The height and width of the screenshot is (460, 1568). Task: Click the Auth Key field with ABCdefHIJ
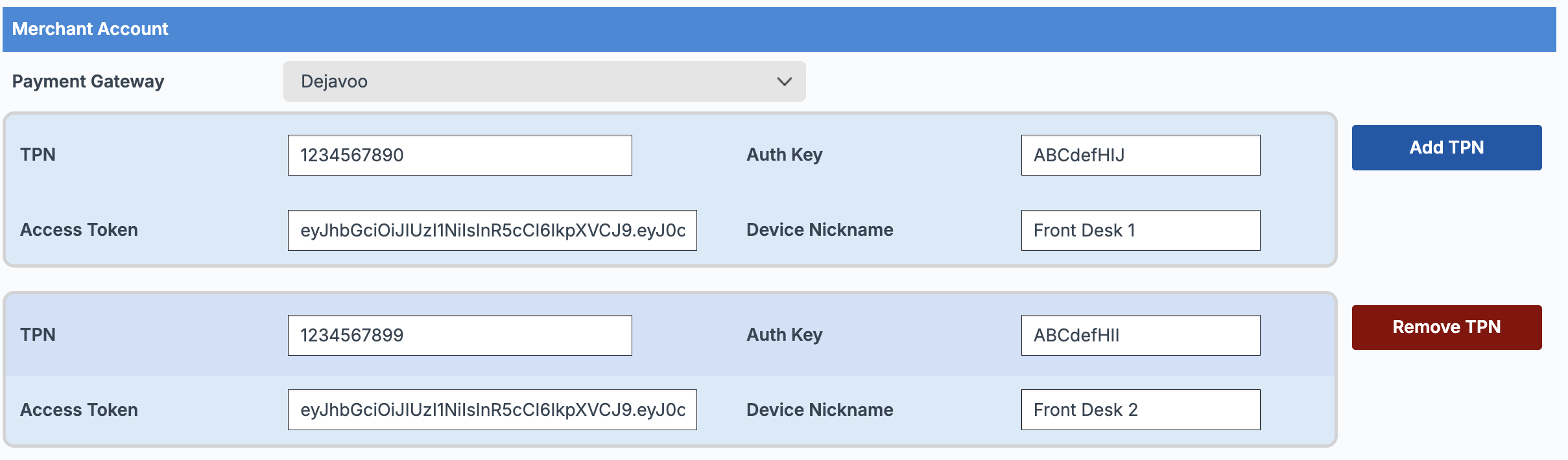click(x=1140, y=155)
